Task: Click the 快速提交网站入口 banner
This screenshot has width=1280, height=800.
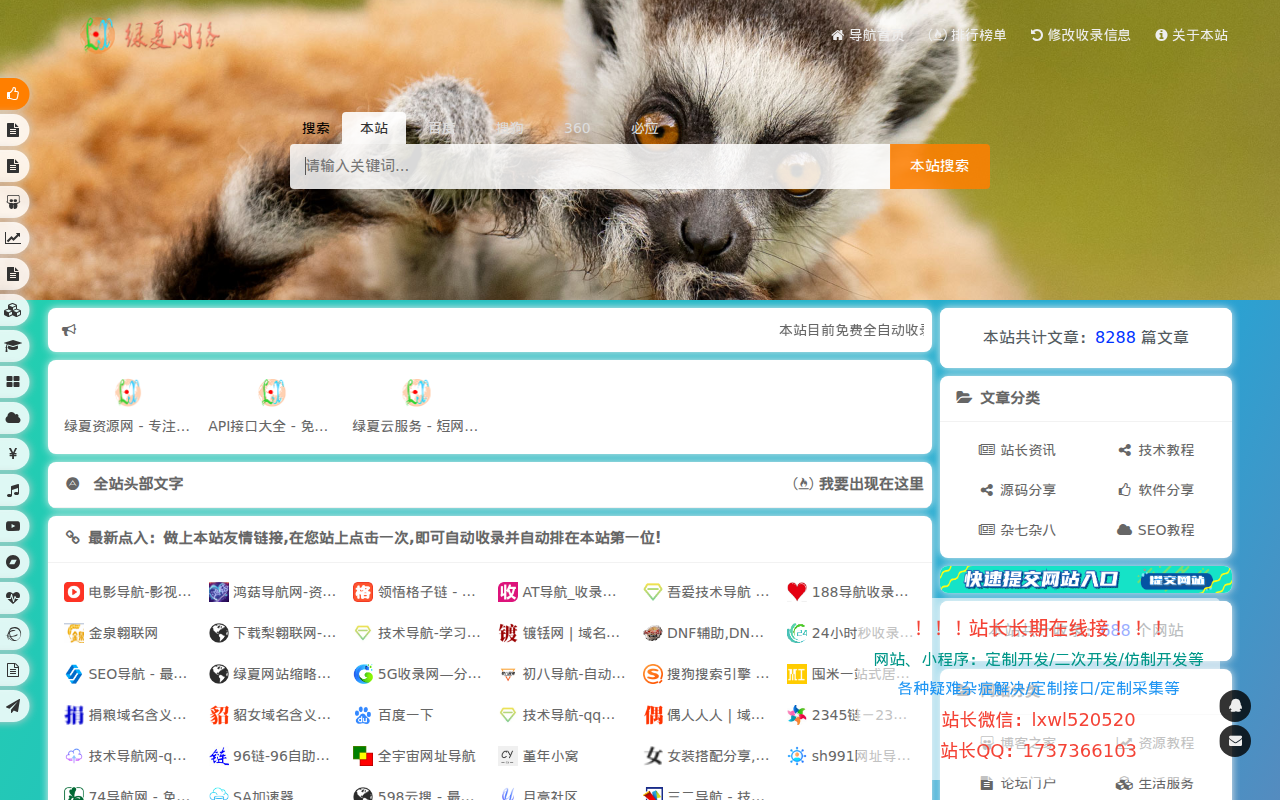Action: pyautogui.click(x=1086, y=579)
